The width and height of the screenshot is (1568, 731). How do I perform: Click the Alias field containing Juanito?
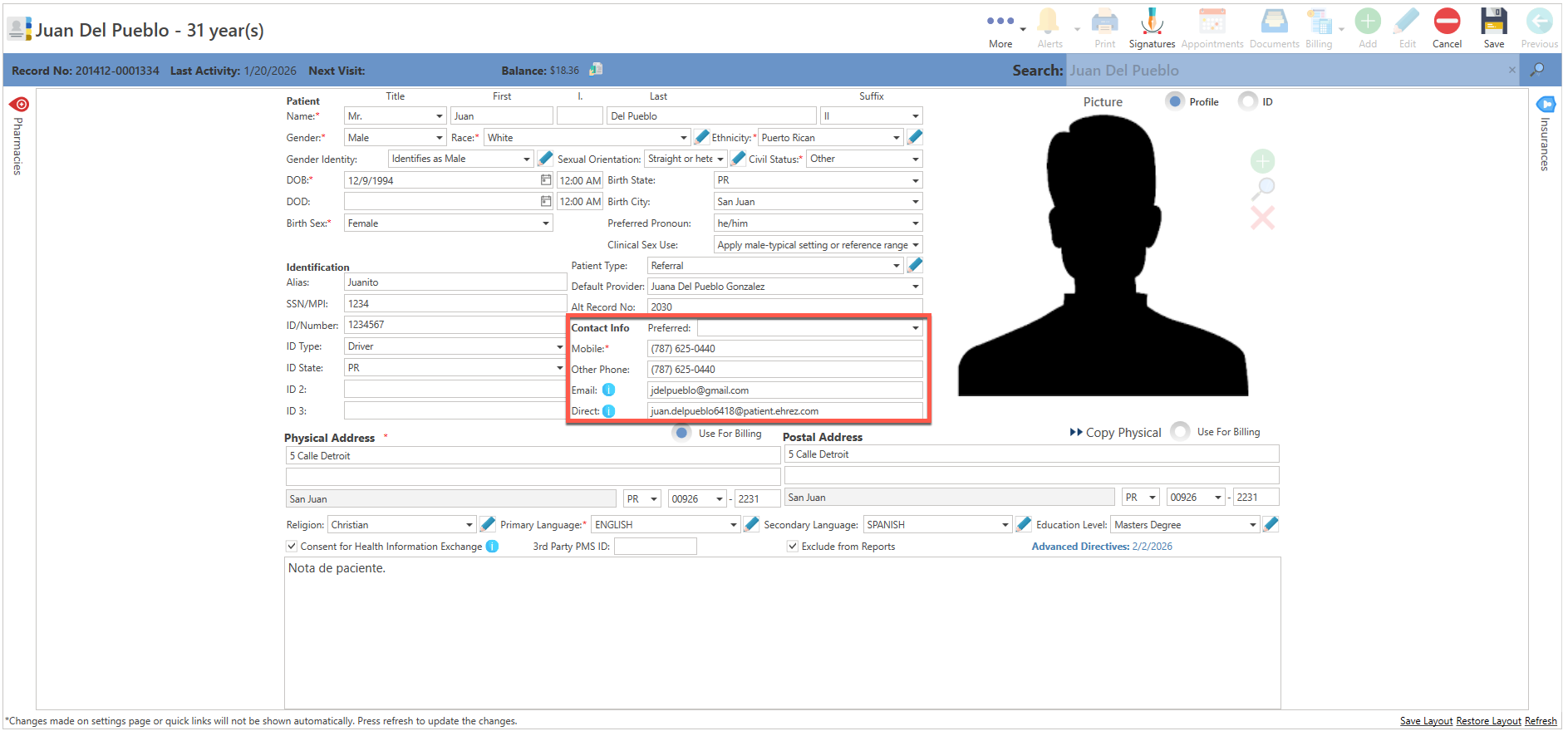point(455,282)
